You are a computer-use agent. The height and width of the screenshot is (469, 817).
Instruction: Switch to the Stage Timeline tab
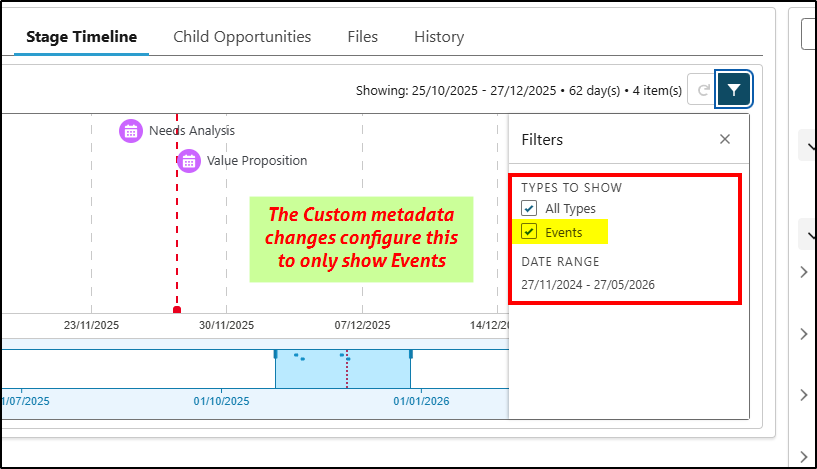coord(81,37)
